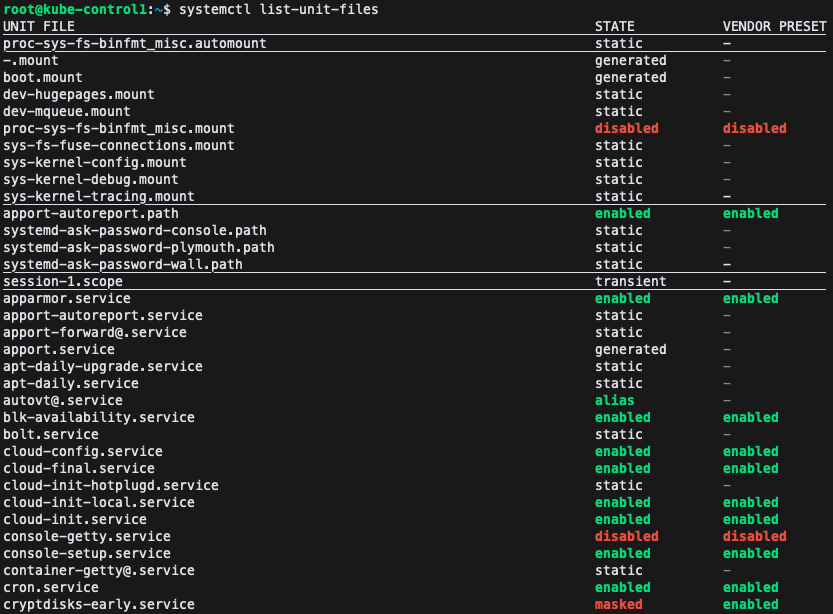Select 'apport-autoreport.path' unit name
833x614 pixels.
tap(91, 214)
